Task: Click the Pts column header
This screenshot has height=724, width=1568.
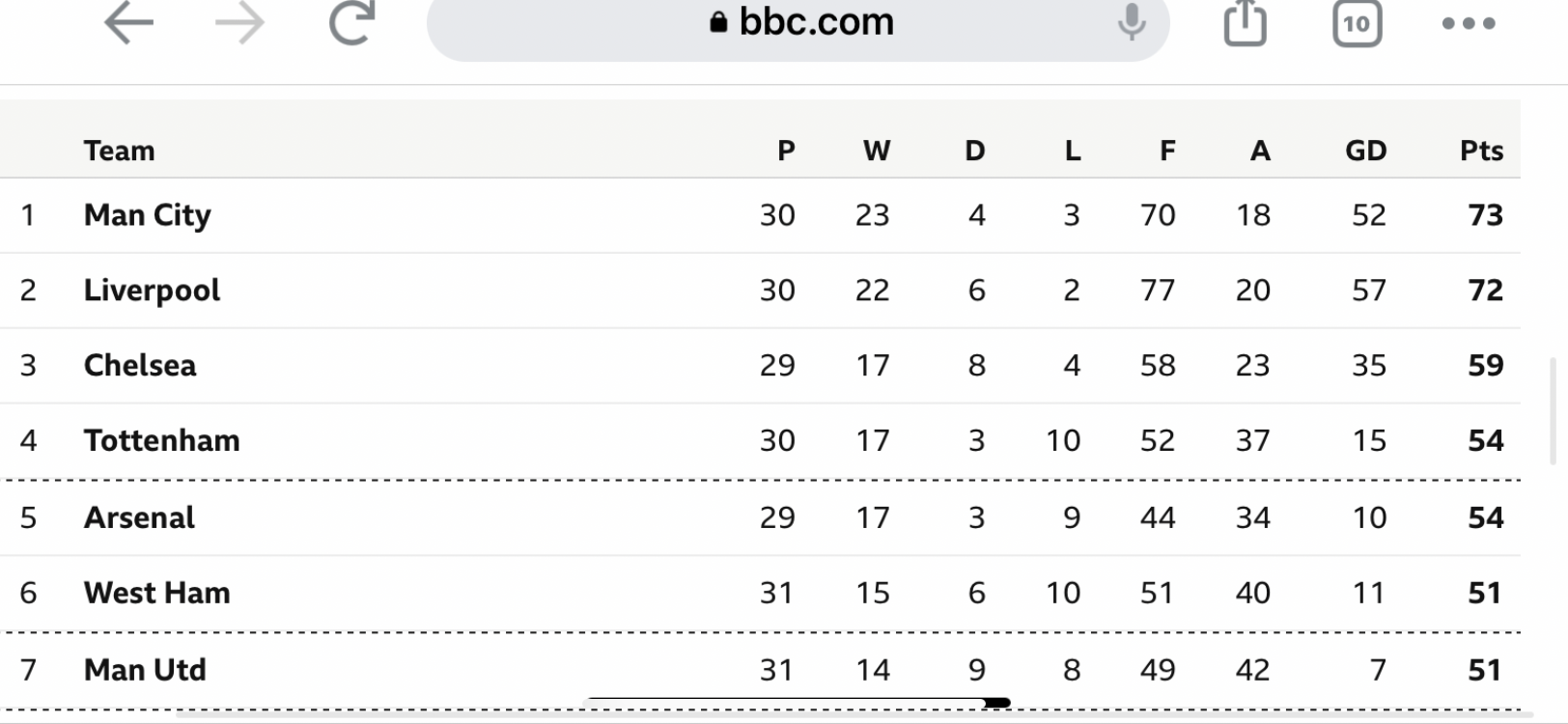Action: coord(1481,151)
